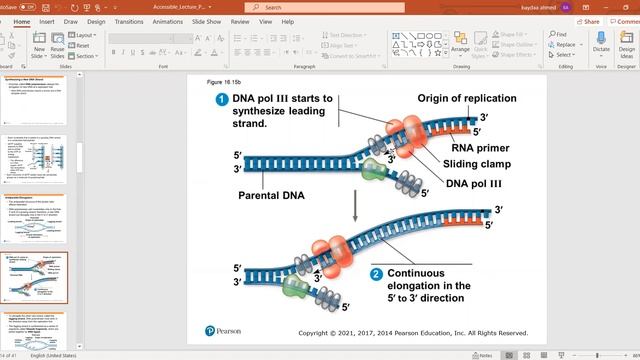Click the font color button
This screenshot has width=640, height=360.
tap(215, 53)
